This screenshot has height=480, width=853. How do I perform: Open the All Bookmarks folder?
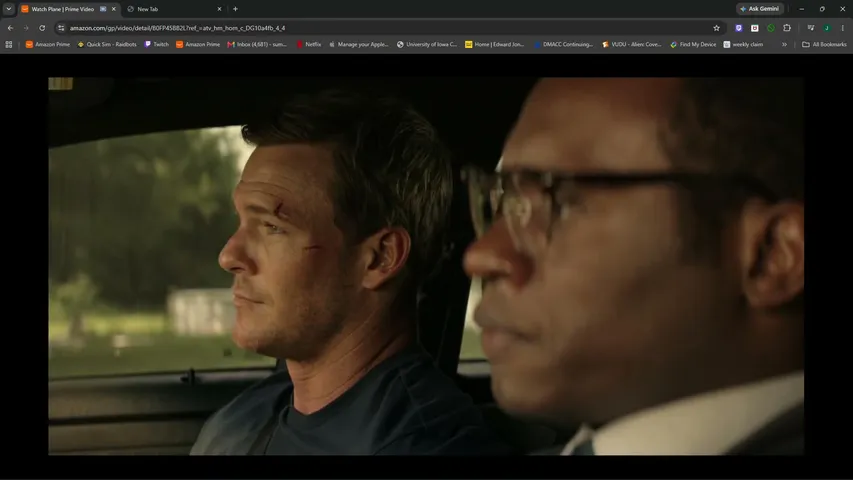[825, 44]
